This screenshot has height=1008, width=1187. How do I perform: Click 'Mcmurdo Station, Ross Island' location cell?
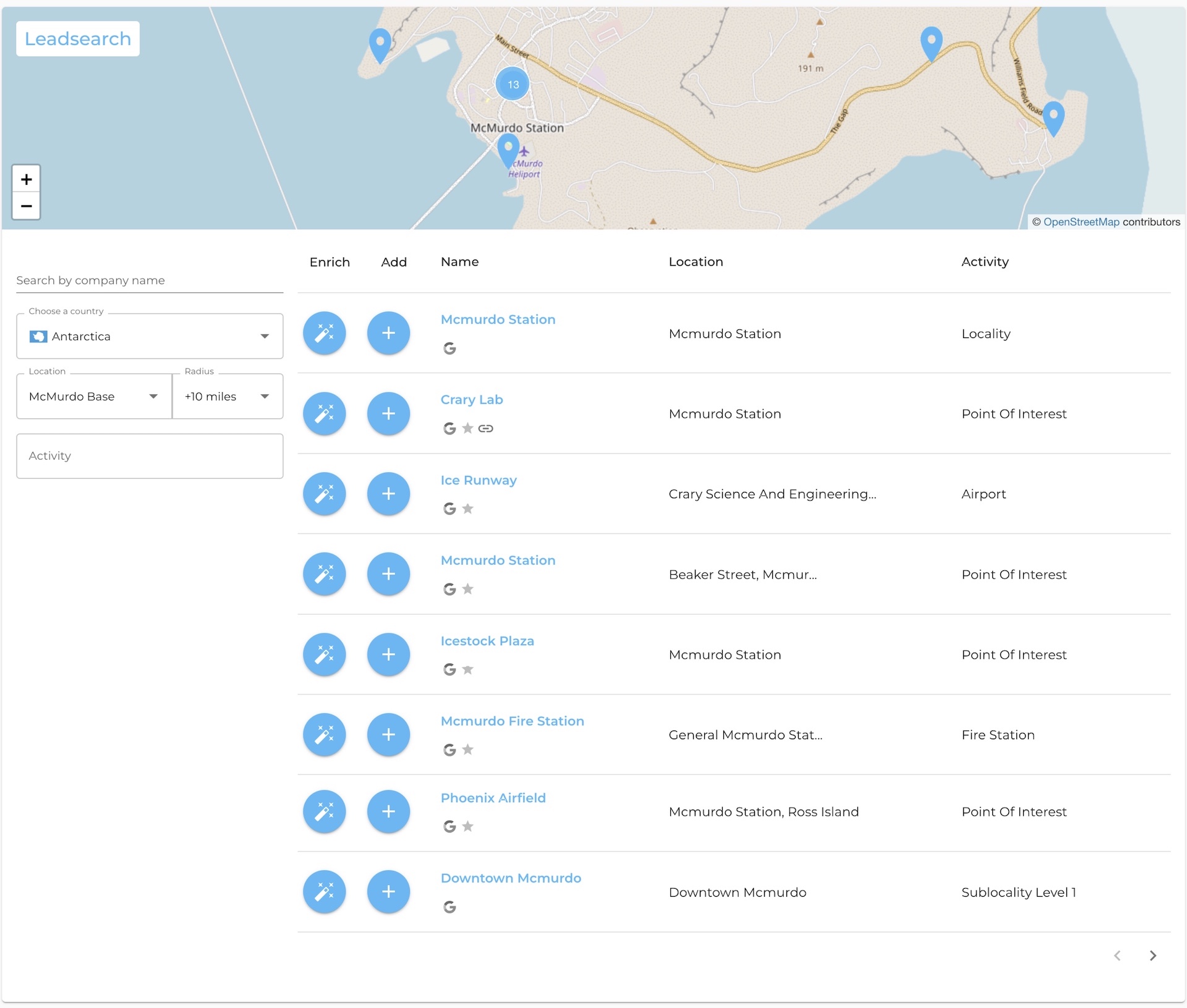pyautogui.click(x=764, y=811)
